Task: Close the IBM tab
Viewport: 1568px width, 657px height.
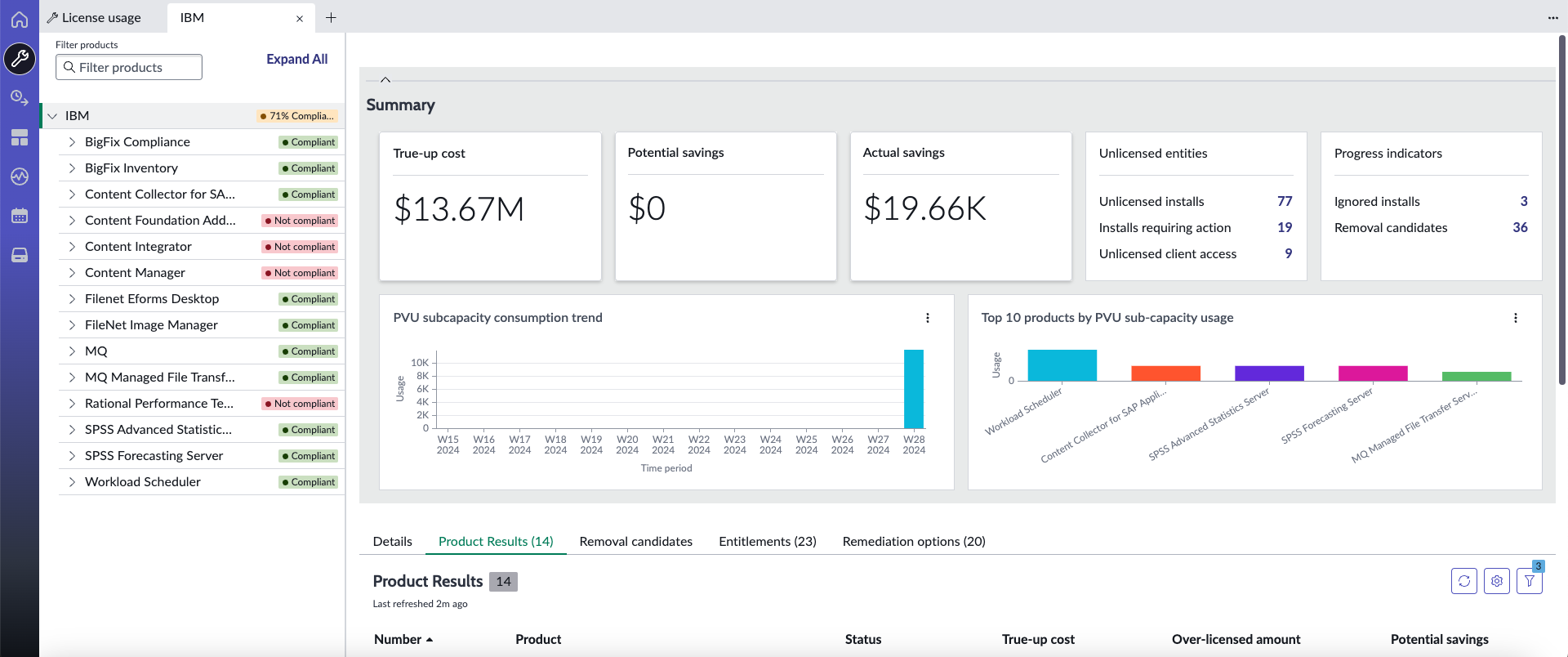Action: pyautogui.click(x=300, y=18)
